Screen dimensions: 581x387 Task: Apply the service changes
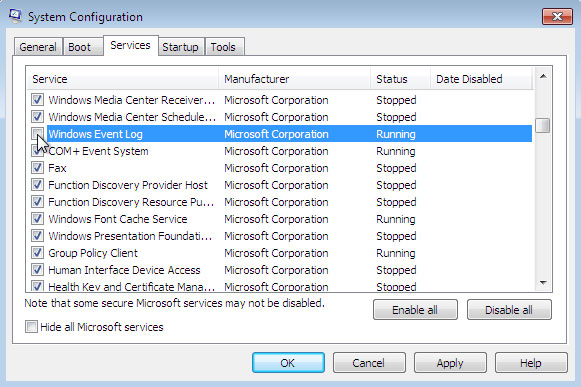[450, 363]
